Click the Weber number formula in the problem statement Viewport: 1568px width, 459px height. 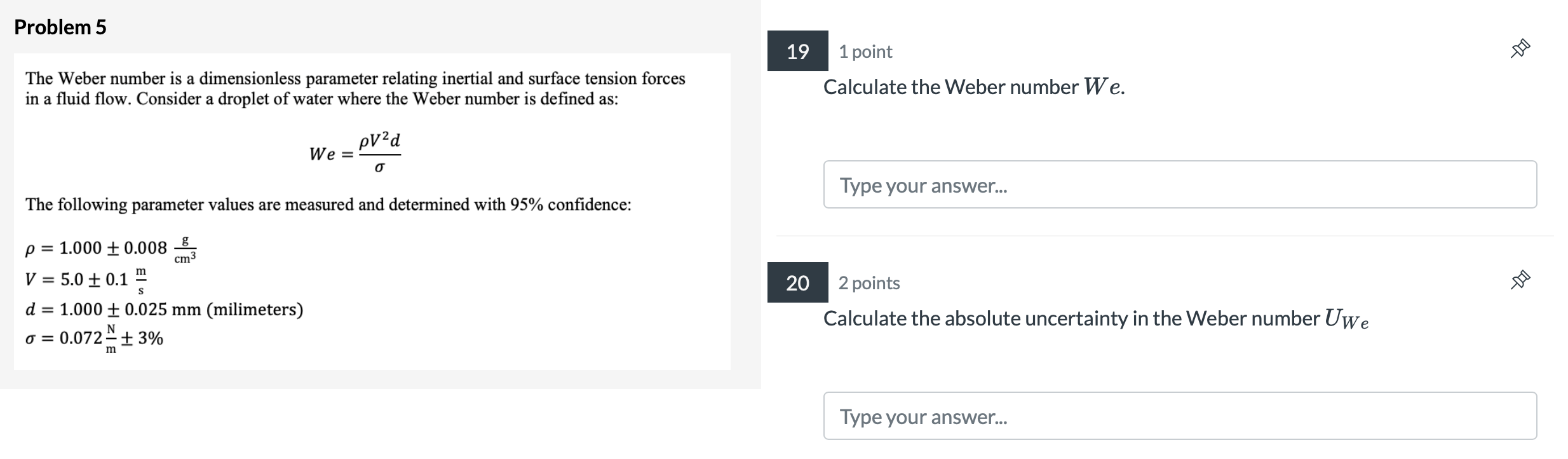point(356,153)
